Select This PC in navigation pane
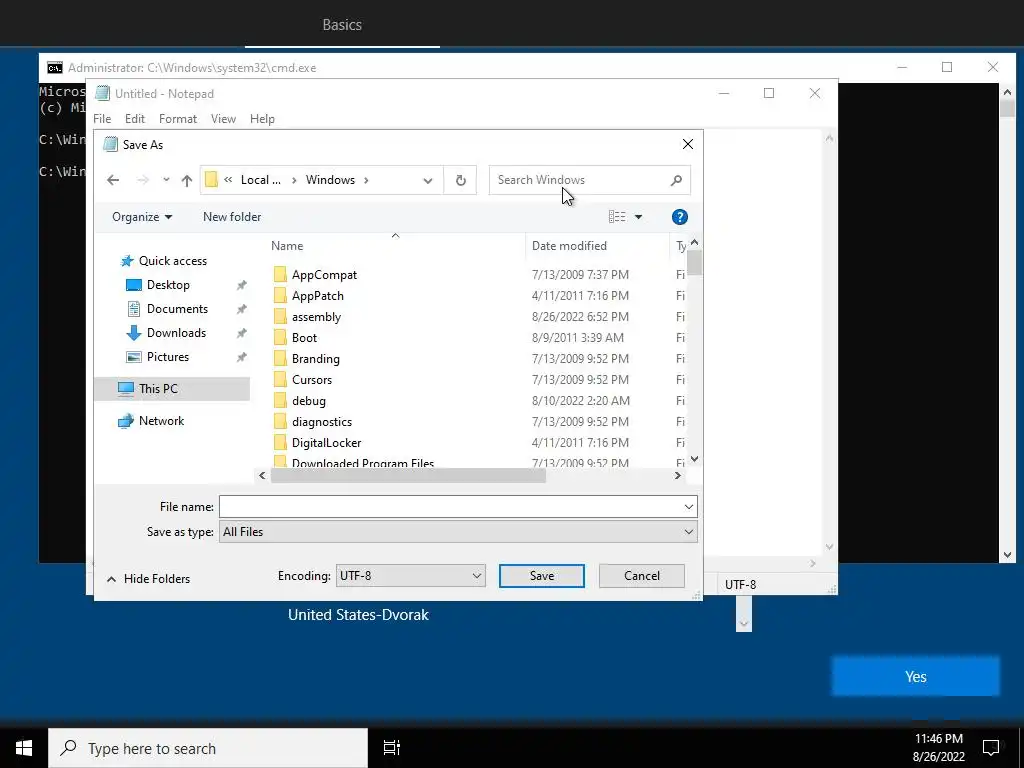Screen dimensions: 1024x768 click(x=172, y=389)
